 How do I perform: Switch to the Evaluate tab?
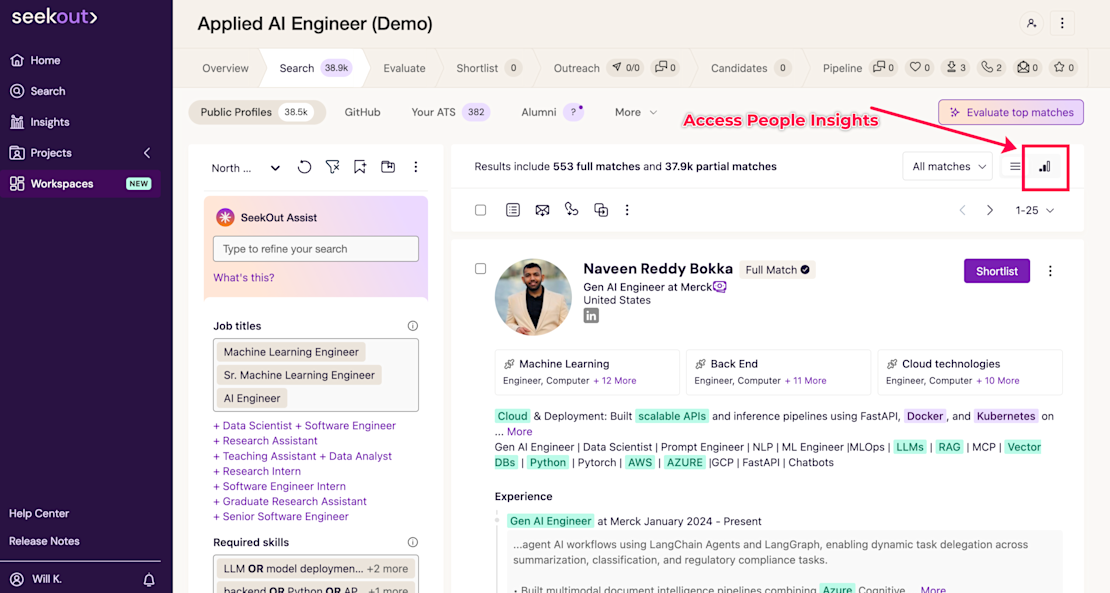[x=404, y=68]
